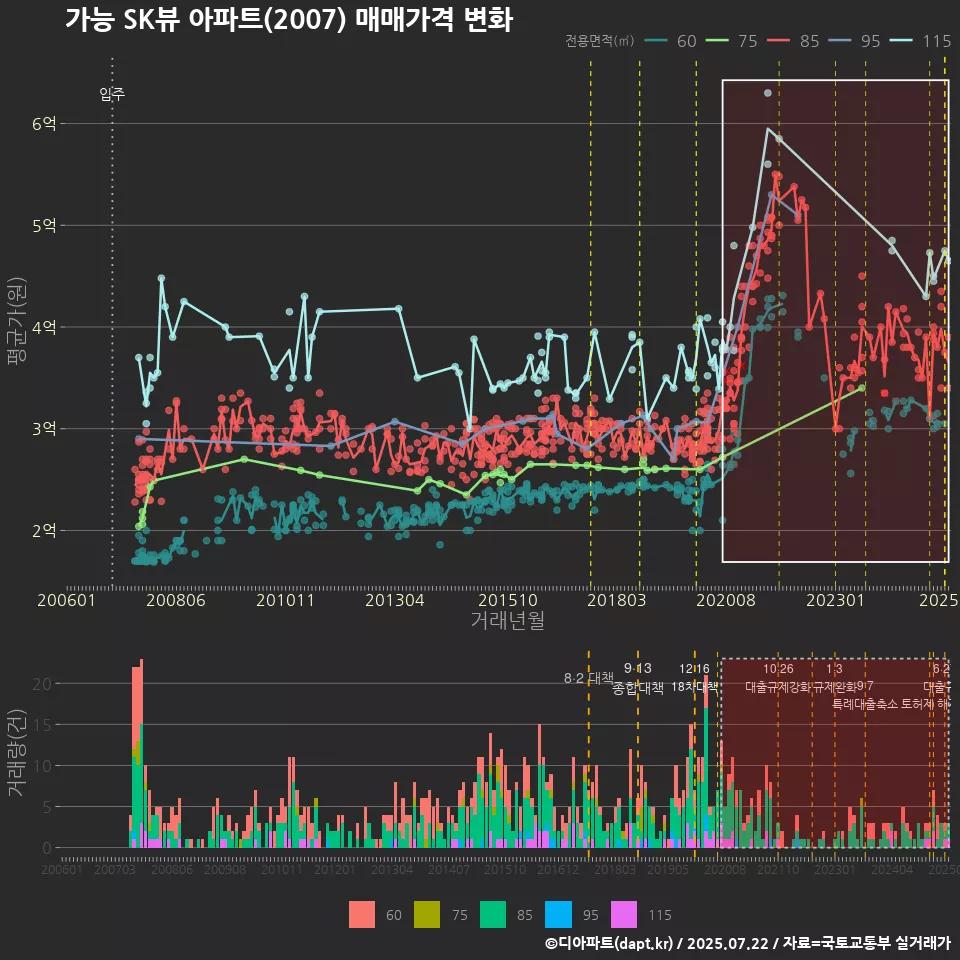
Task: Click the '202110' volume chart x-axis label
Action: (x=778, y=869)
